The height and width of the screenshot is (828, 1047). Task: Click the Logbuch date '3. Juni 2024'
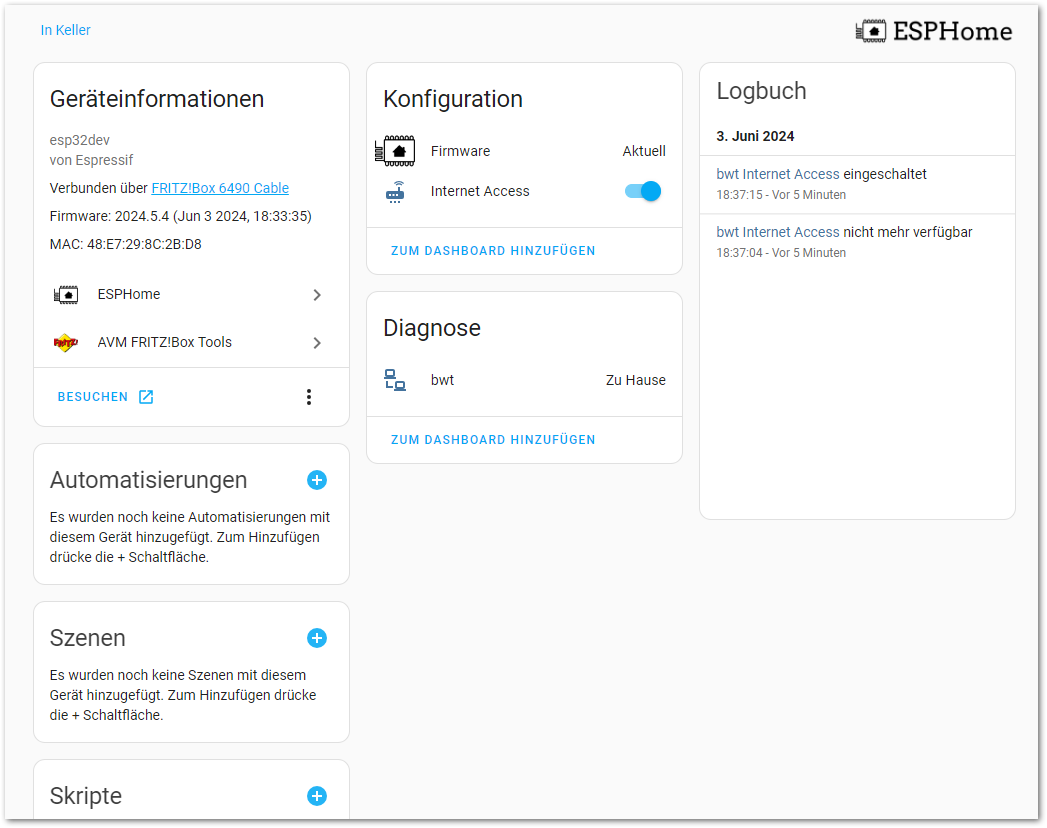755,136
